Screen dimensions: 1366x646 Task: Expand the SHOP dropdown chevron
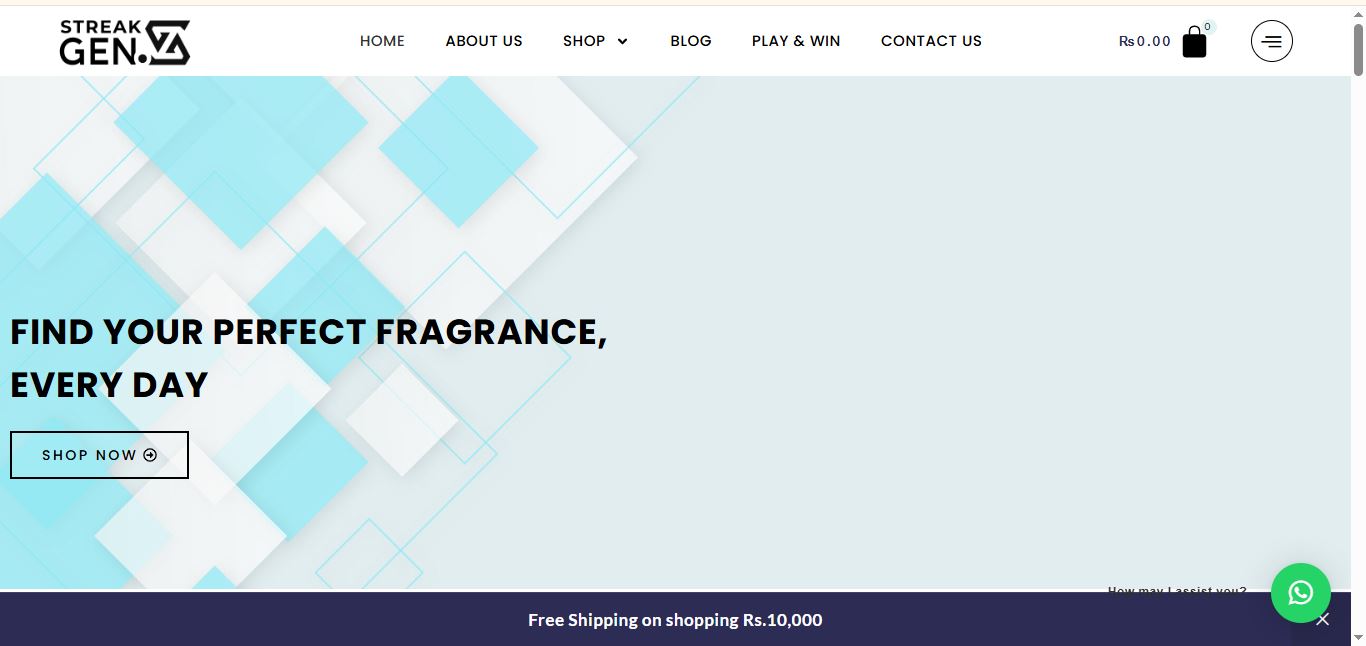pyautogui.click(x=622, y=41)
